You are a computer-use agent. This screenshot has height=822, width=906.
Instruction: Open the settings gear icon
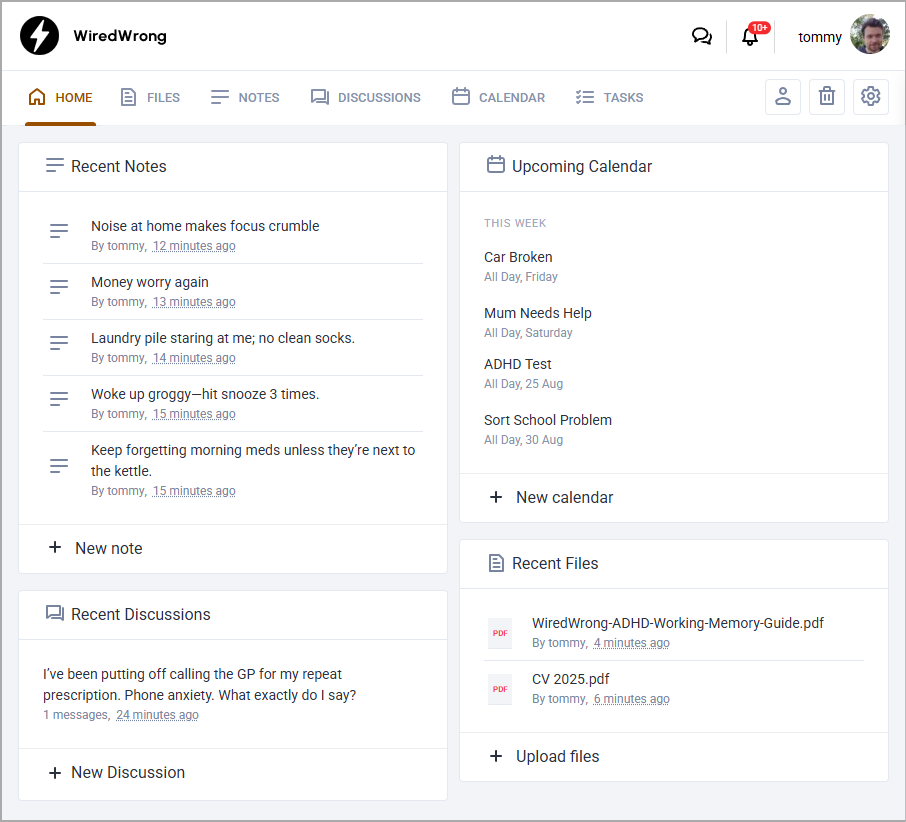[871, 97]
